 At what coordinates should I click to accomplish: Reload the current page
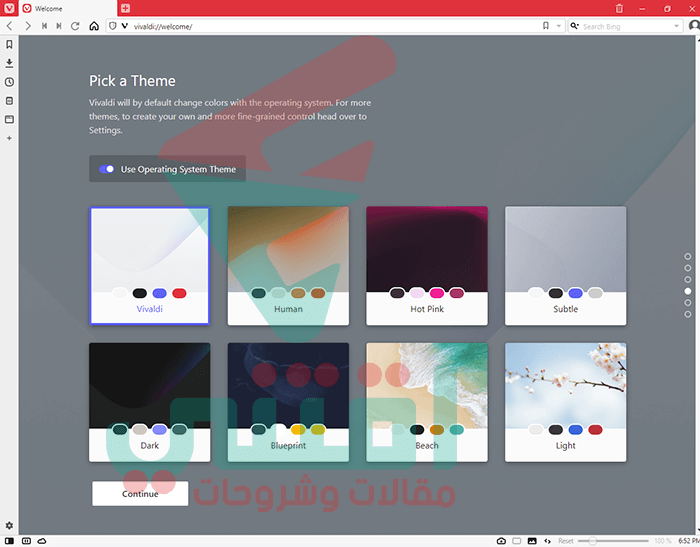click(75, 26)
